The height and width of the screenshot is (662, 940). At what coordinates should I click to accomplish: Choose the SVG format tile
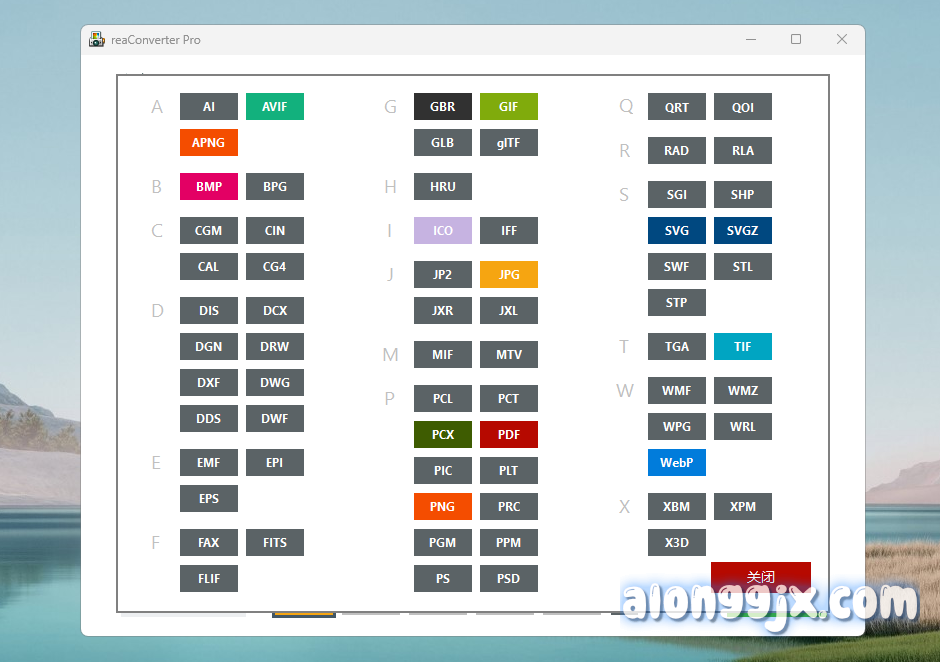click(676, 231)
